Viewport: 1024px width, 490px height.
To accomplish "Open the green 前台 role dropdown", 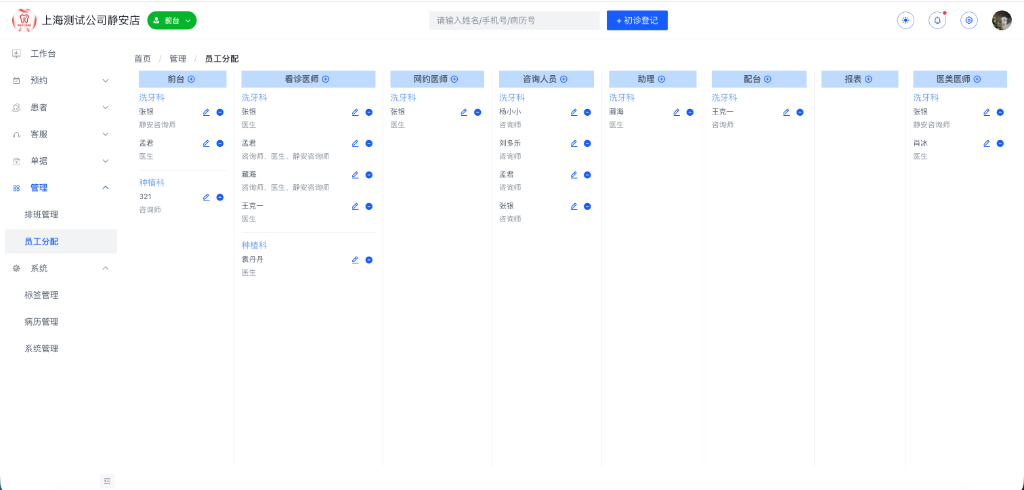I will point(172,20).
